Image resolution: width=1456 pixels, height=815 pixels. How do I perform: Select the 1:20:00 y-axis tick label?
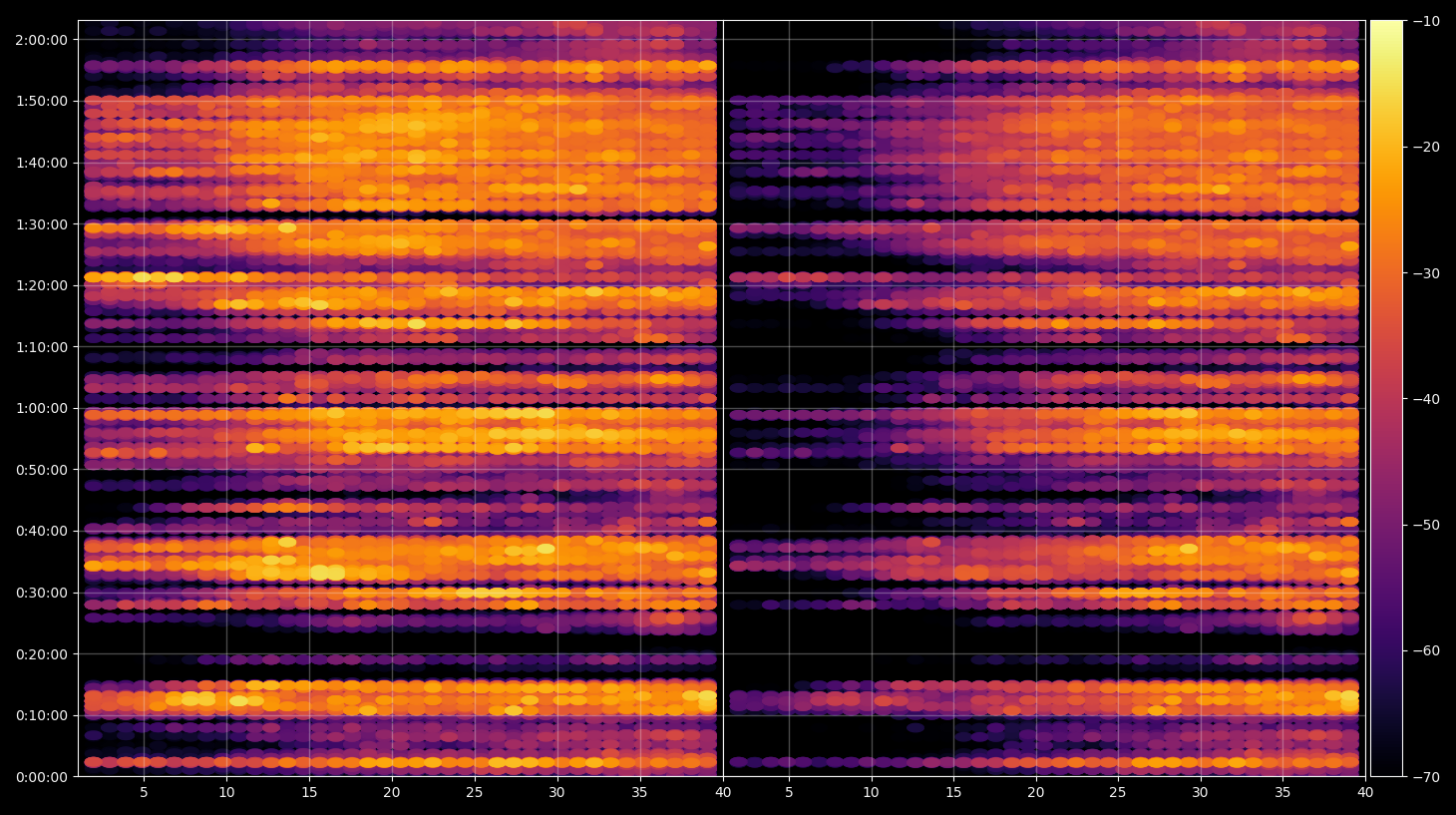tap(42, 285)
